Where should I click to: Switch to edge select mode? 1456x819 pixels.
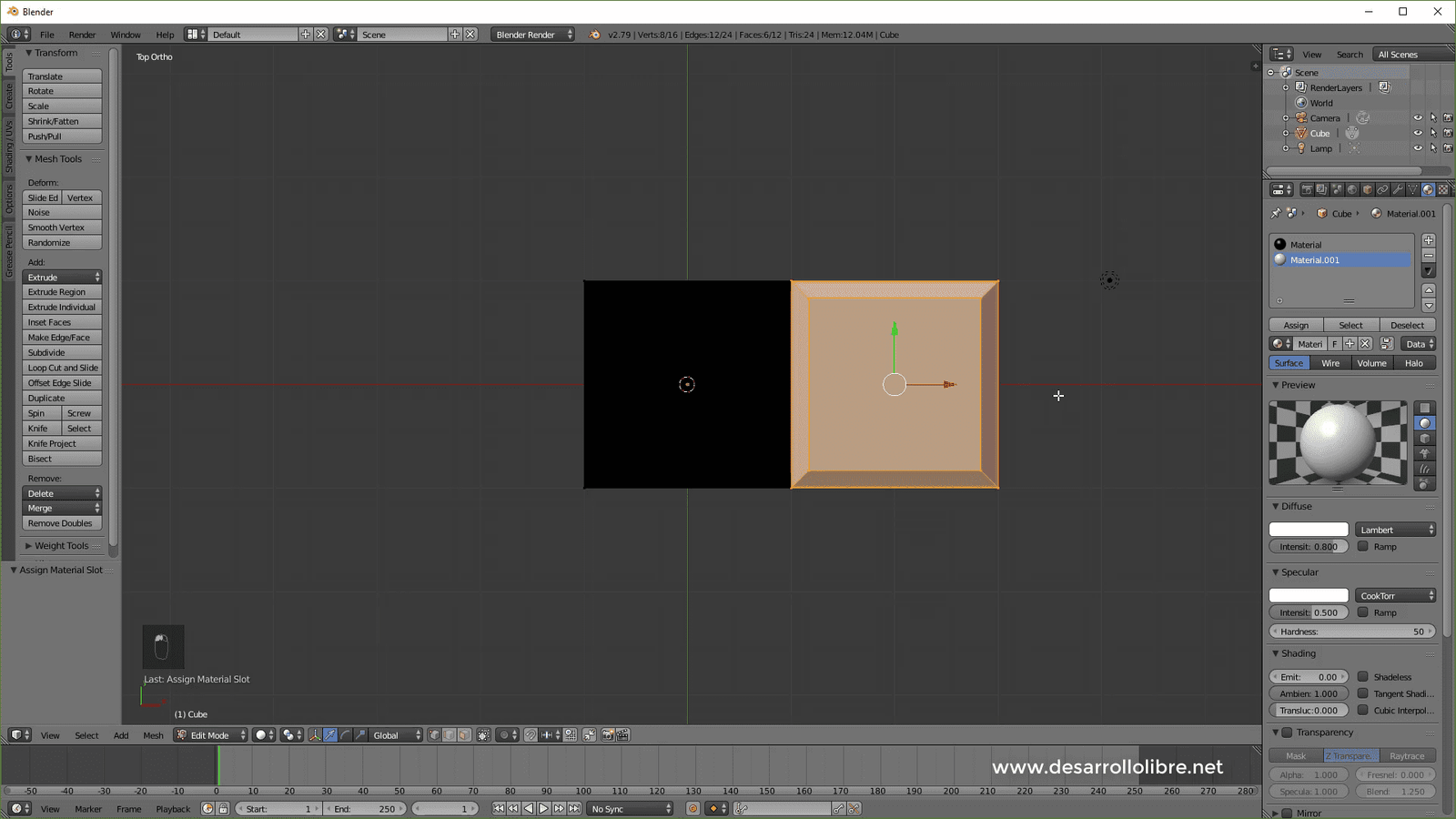[449, 735]
